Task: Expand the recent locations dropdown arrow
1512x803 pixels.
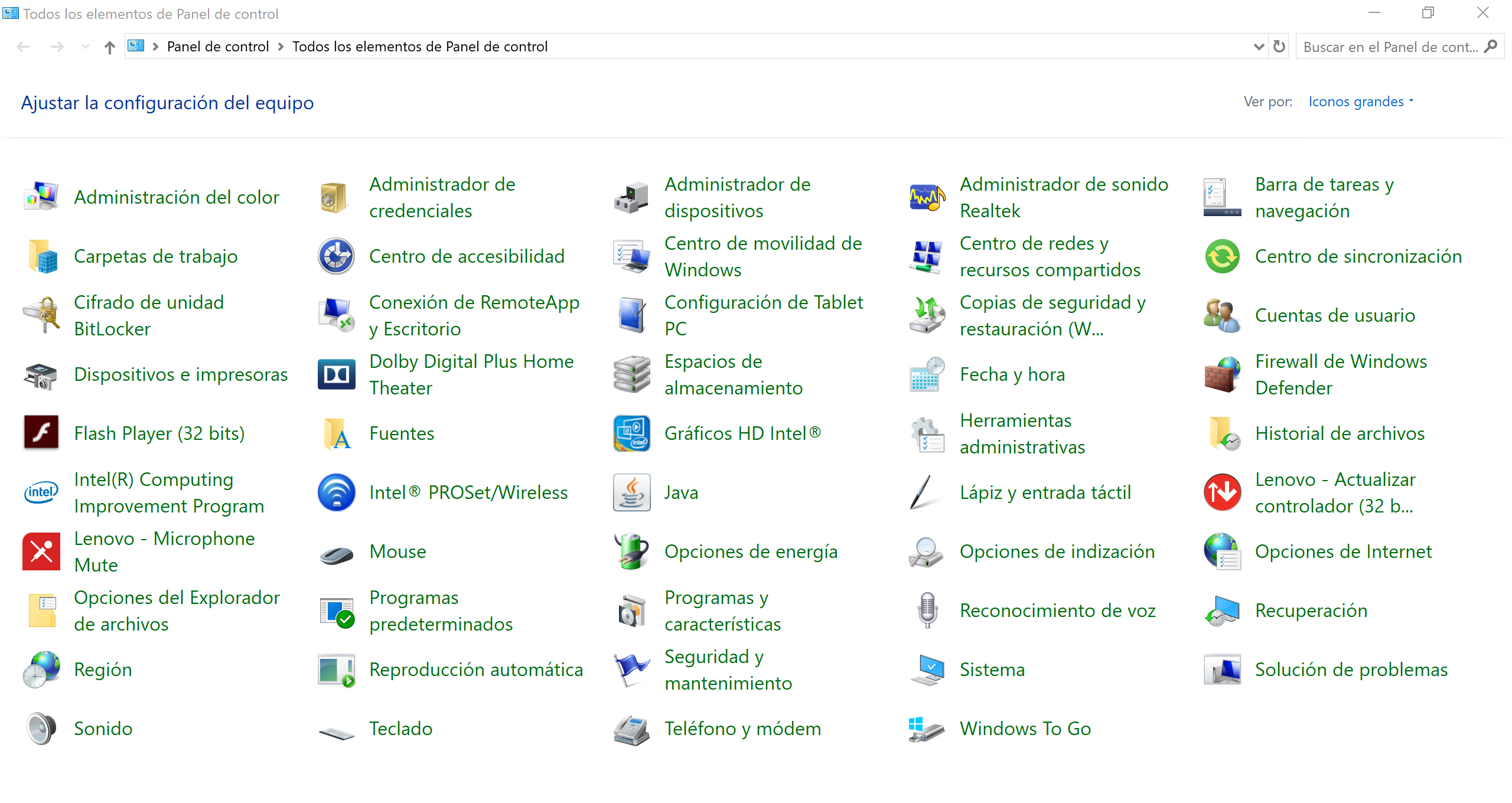Action: (86, 47)
